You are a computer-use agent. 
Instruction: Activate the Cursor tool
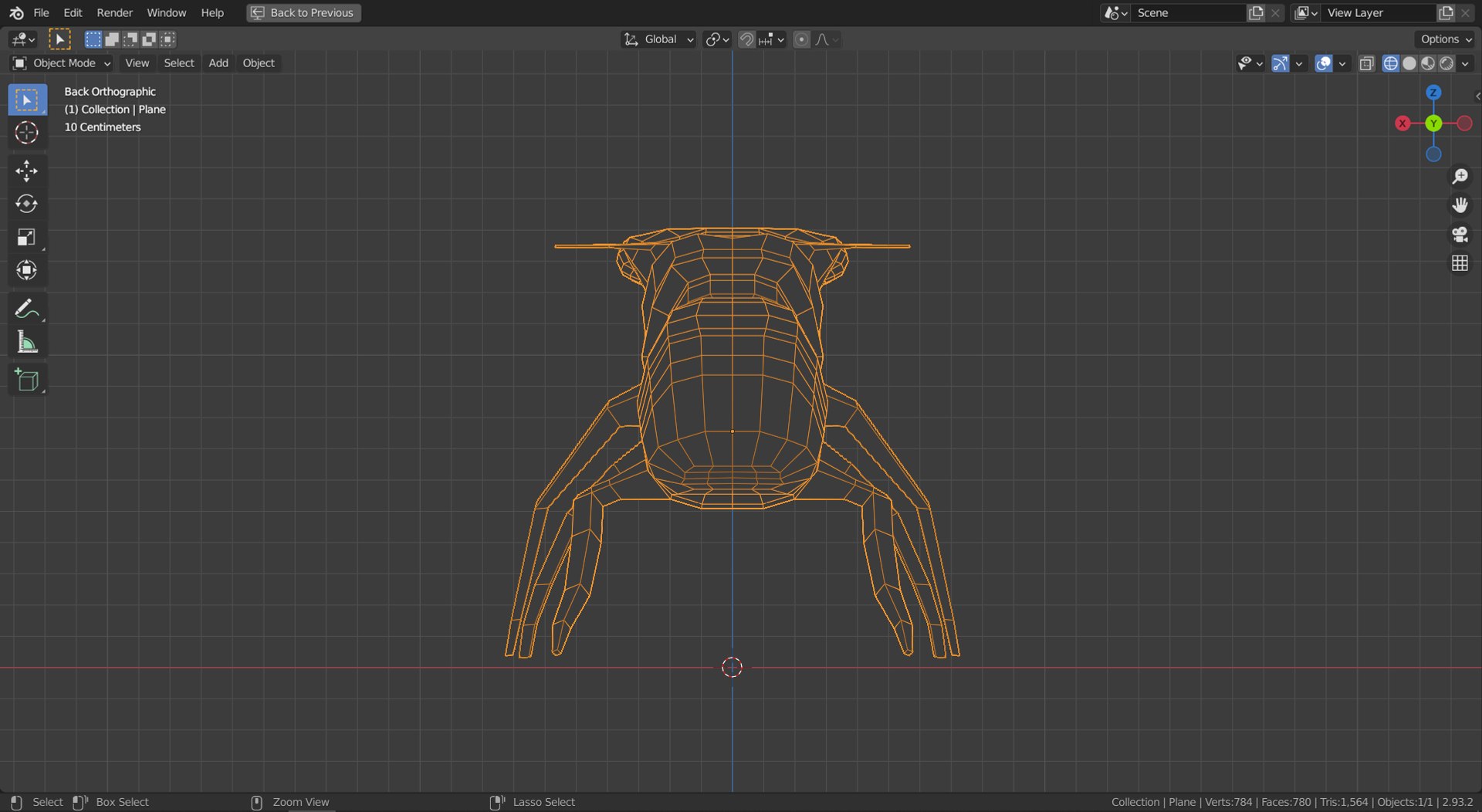point(27,133)
